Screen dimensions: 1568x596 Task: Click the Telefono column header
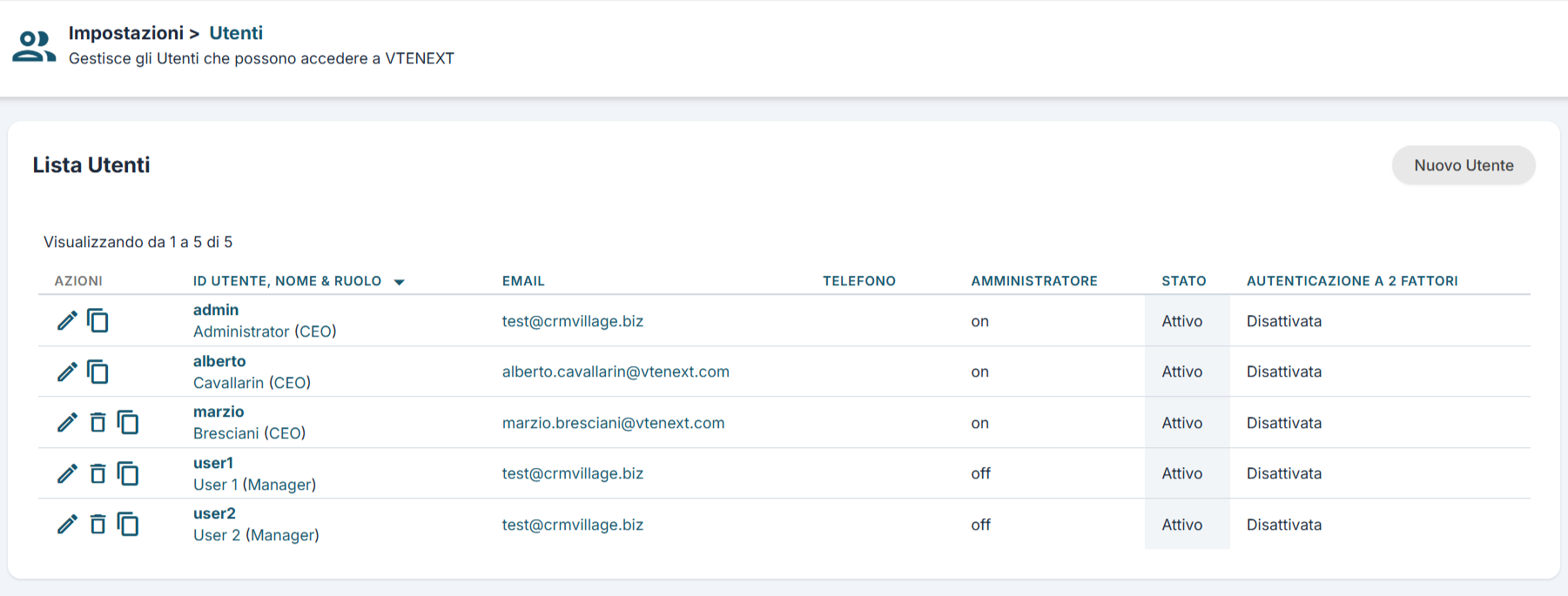[x=859, y=281]
